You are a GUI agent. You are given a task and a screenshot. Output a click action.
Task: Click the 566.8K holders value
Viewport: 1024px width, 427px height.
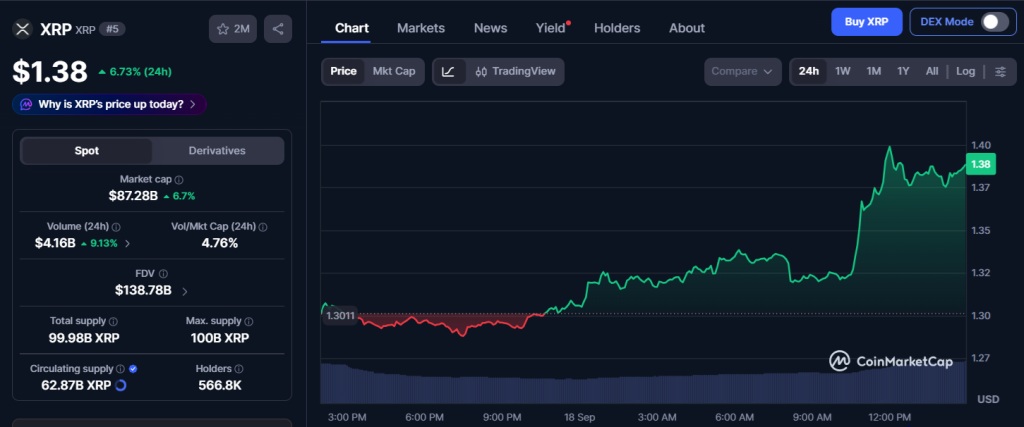pos(220,385)
